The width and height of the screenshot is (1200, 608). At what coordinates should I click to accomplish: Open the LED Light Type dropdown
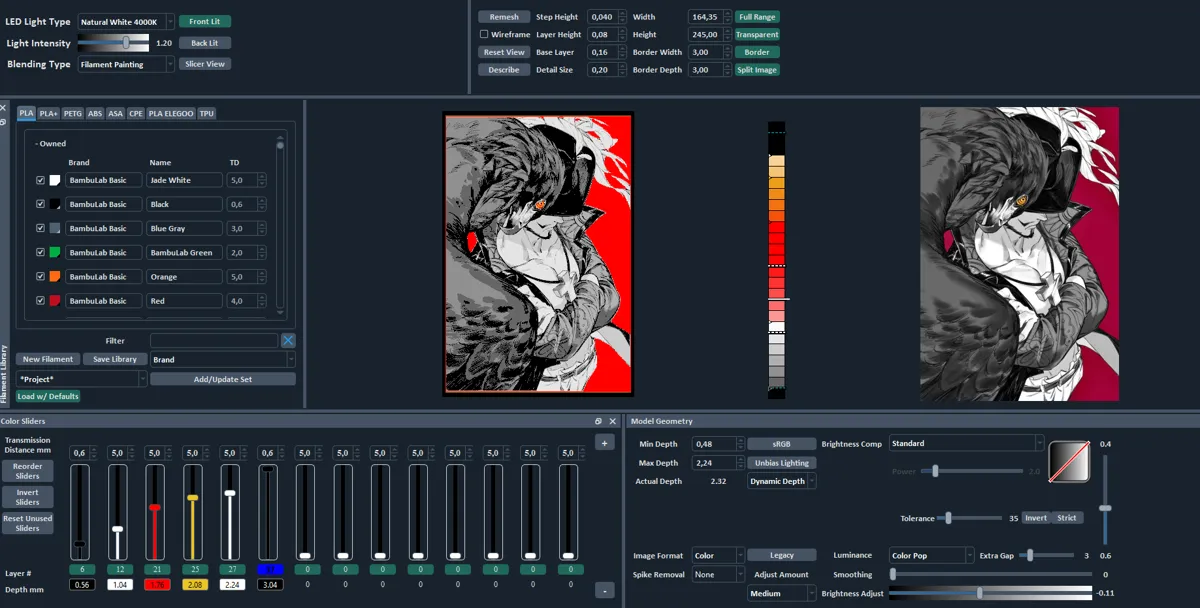click(126, 21)
